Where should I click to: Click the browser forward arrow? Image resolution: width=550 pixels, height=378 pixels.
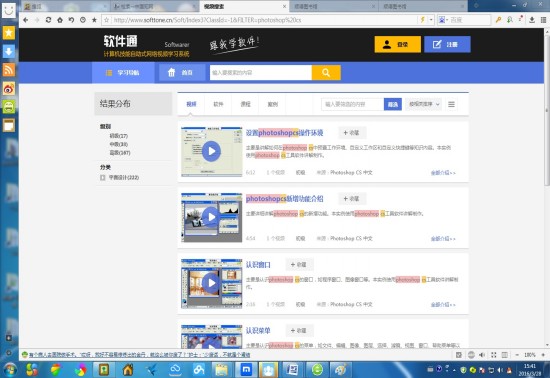[x=37, y=20]
